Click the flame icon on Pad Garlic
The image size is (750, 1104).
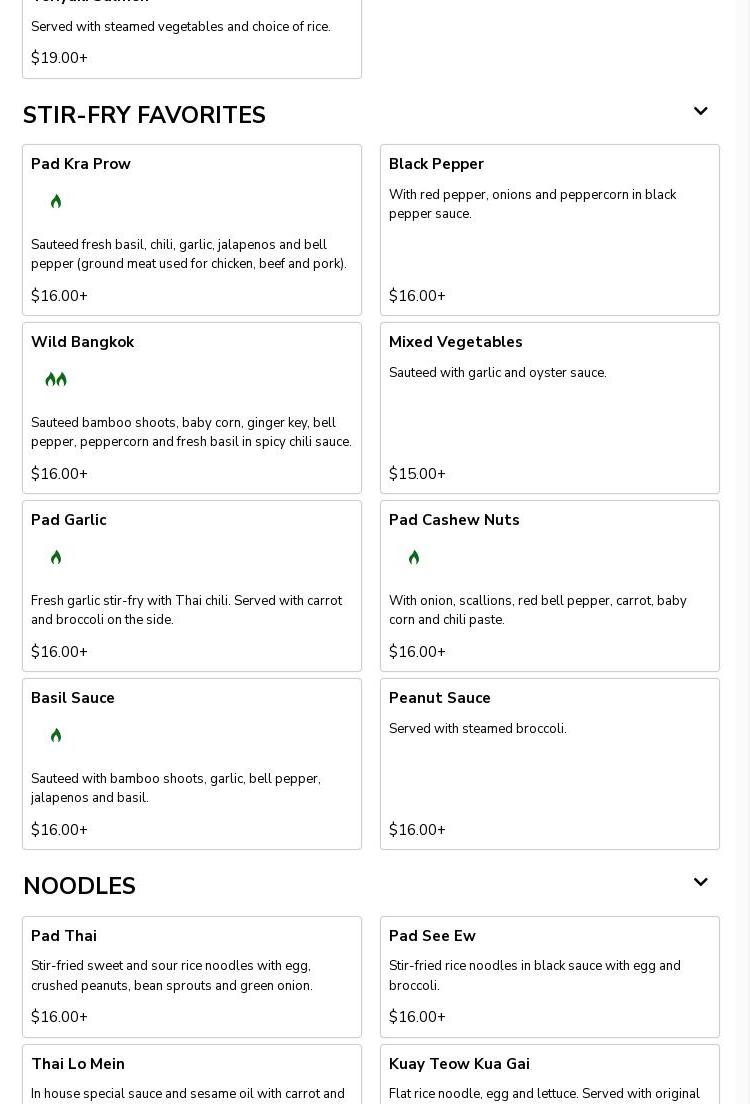pyautogui.click(x=56, y=558)
